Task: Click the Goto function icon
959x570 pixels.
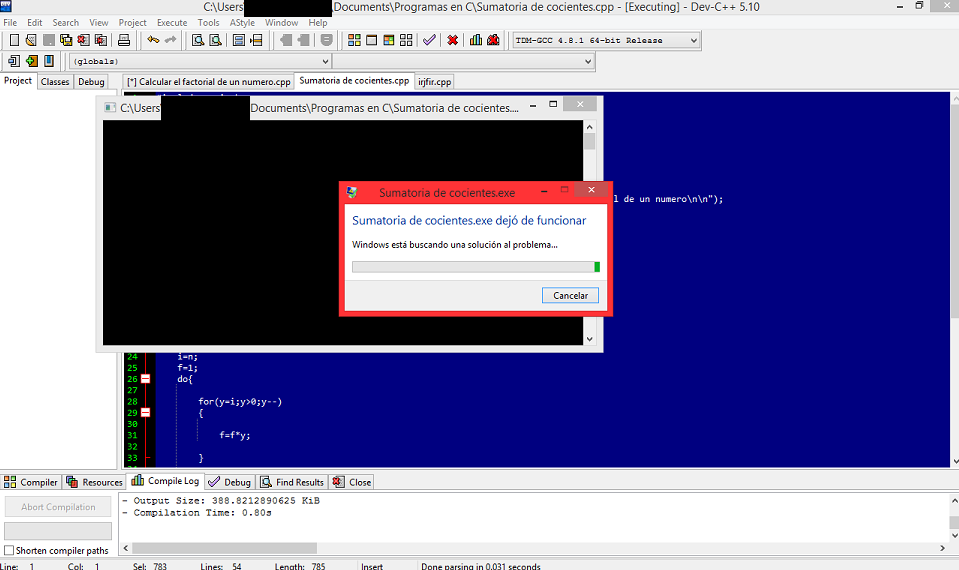Action: [239, 40]
